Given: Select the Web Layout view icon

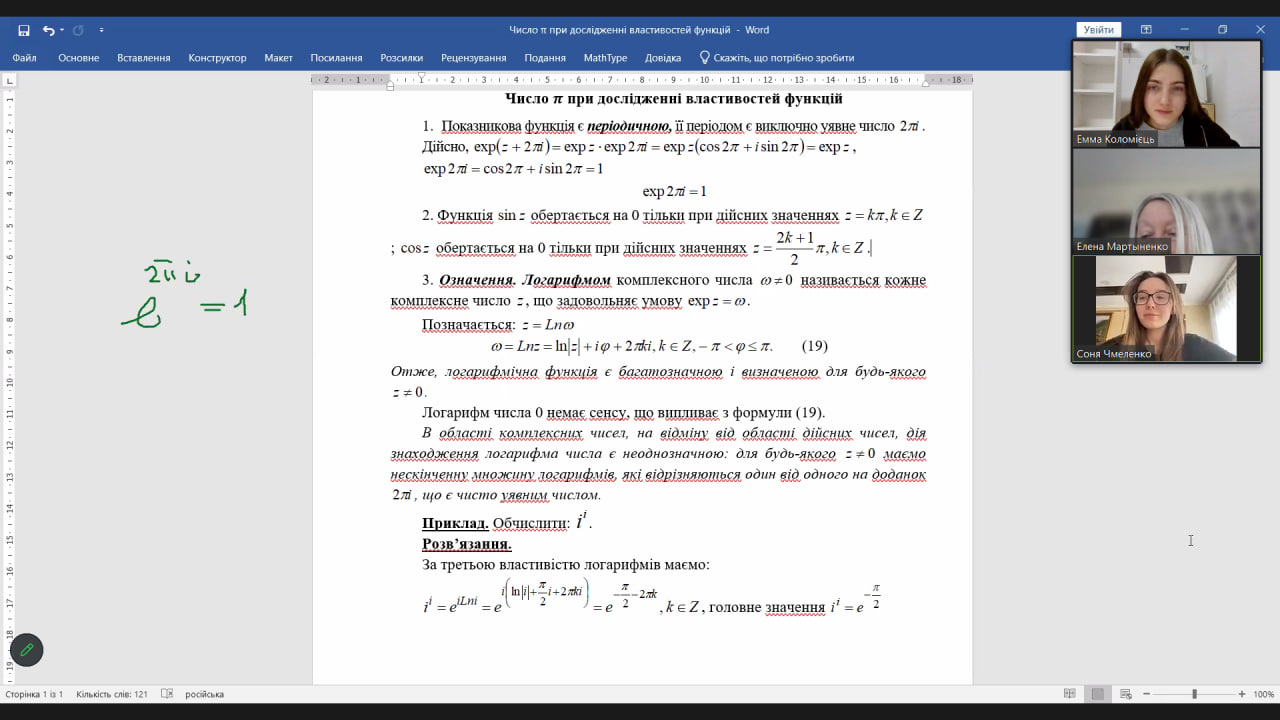Looking at the screenshot, I should (1125, 694).
